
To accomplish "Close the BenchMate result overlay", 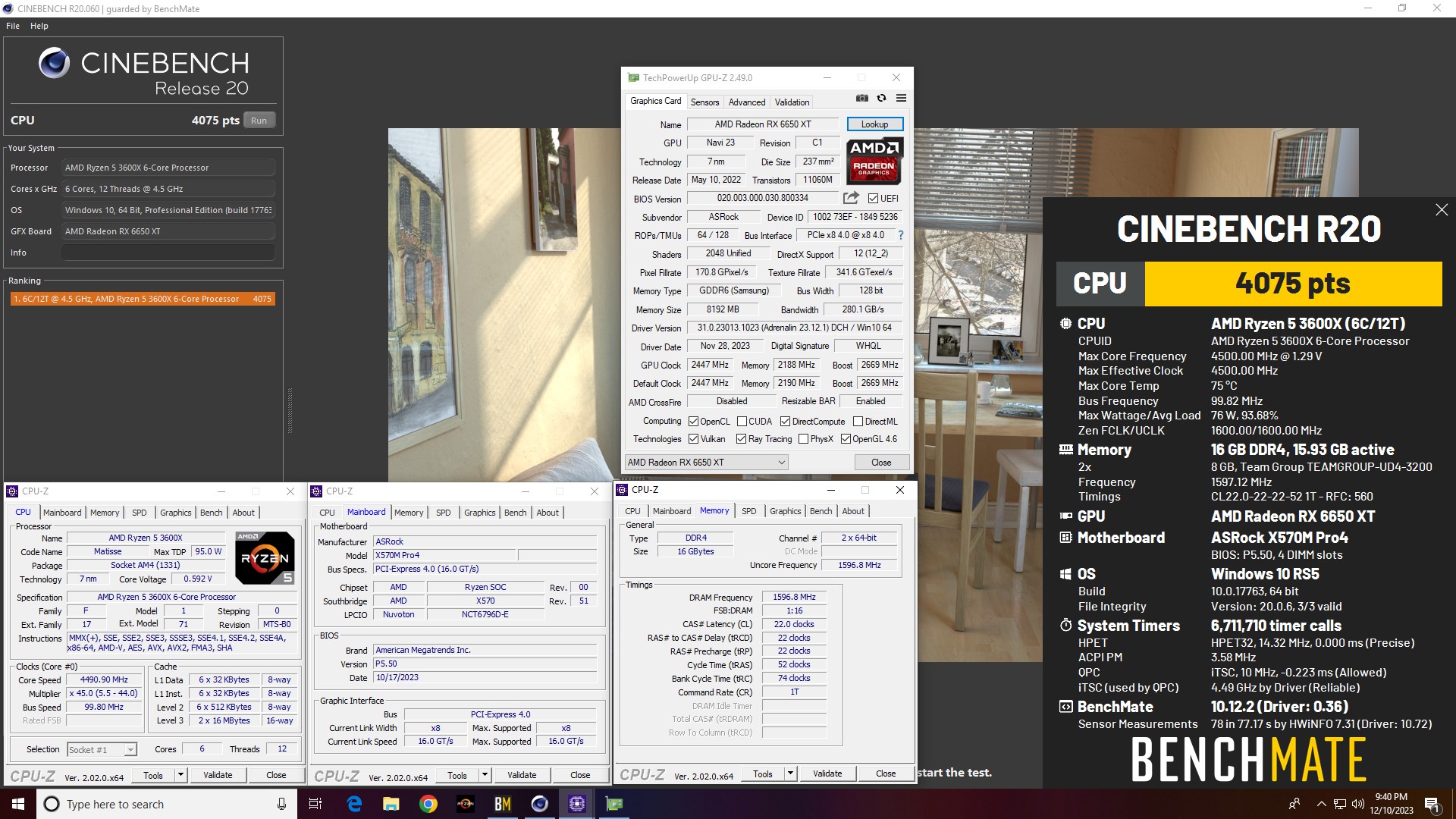I will pos(1442,210).
